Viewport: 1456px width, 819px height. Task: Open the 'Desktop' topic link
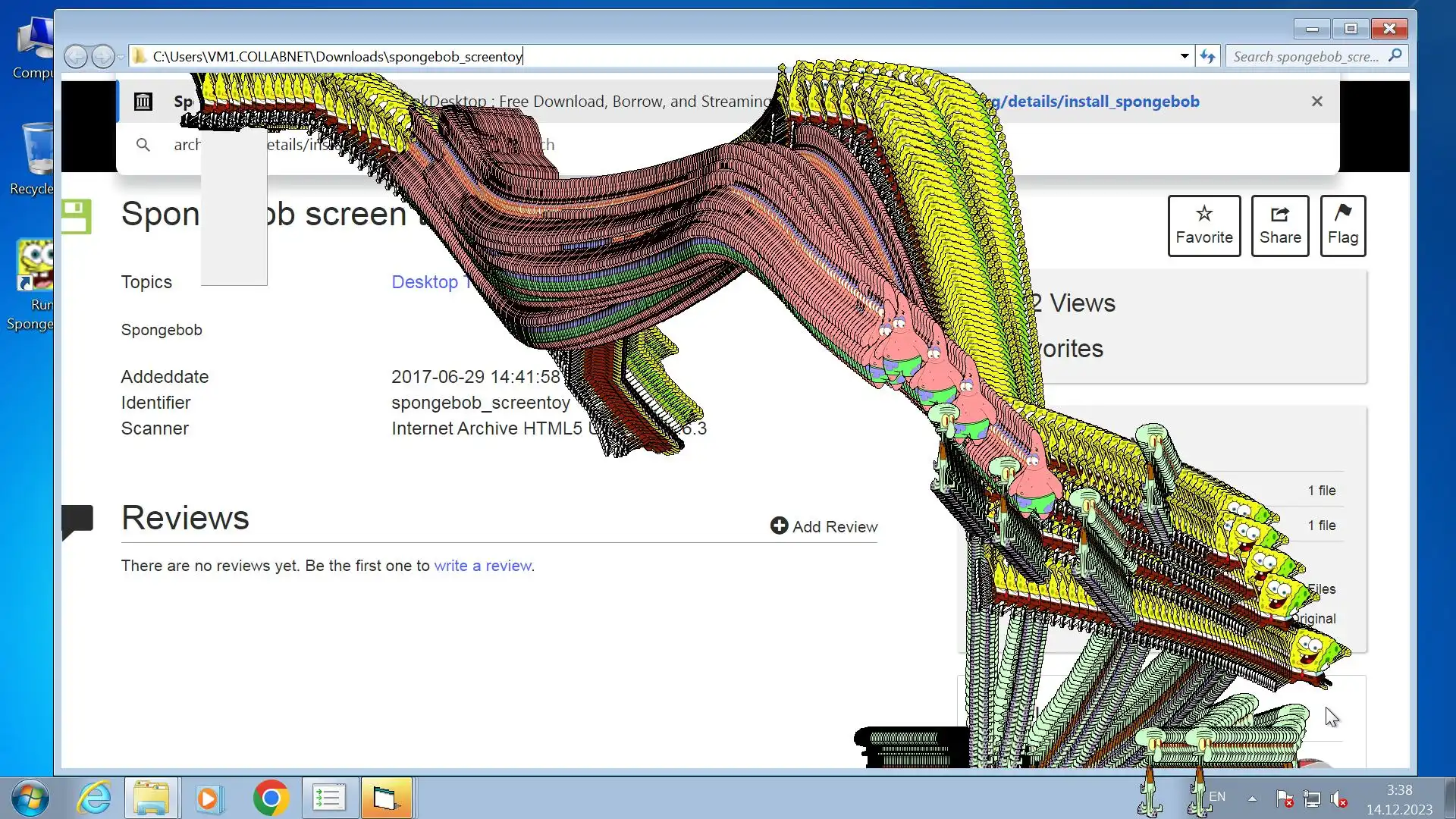(x=424, y=282)
